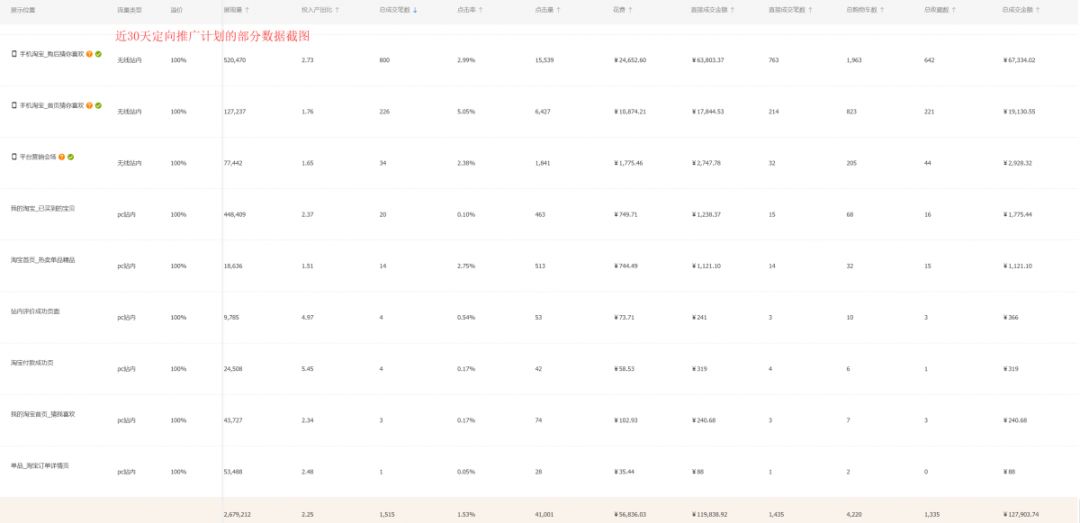This screenshot has height=523, width=1080.
Task: Open the 手机淘宝_购后猜你喜欢 placement
Action: 52,54
